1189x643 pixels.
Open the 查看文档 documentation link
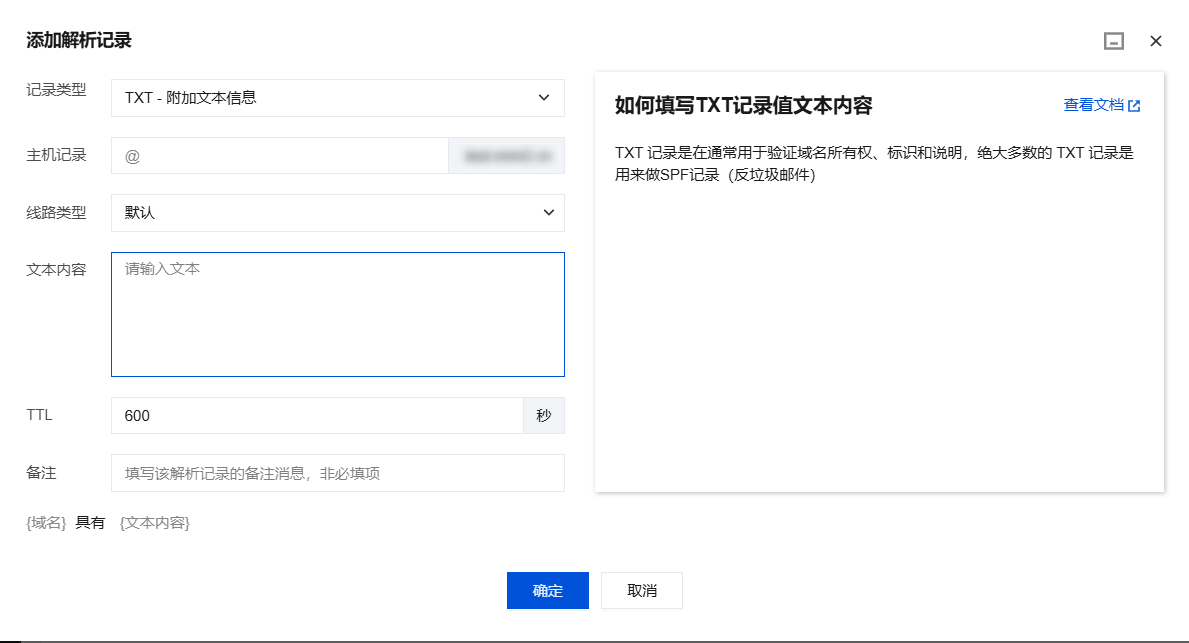pyautogui.click(x=1093, y=105)
